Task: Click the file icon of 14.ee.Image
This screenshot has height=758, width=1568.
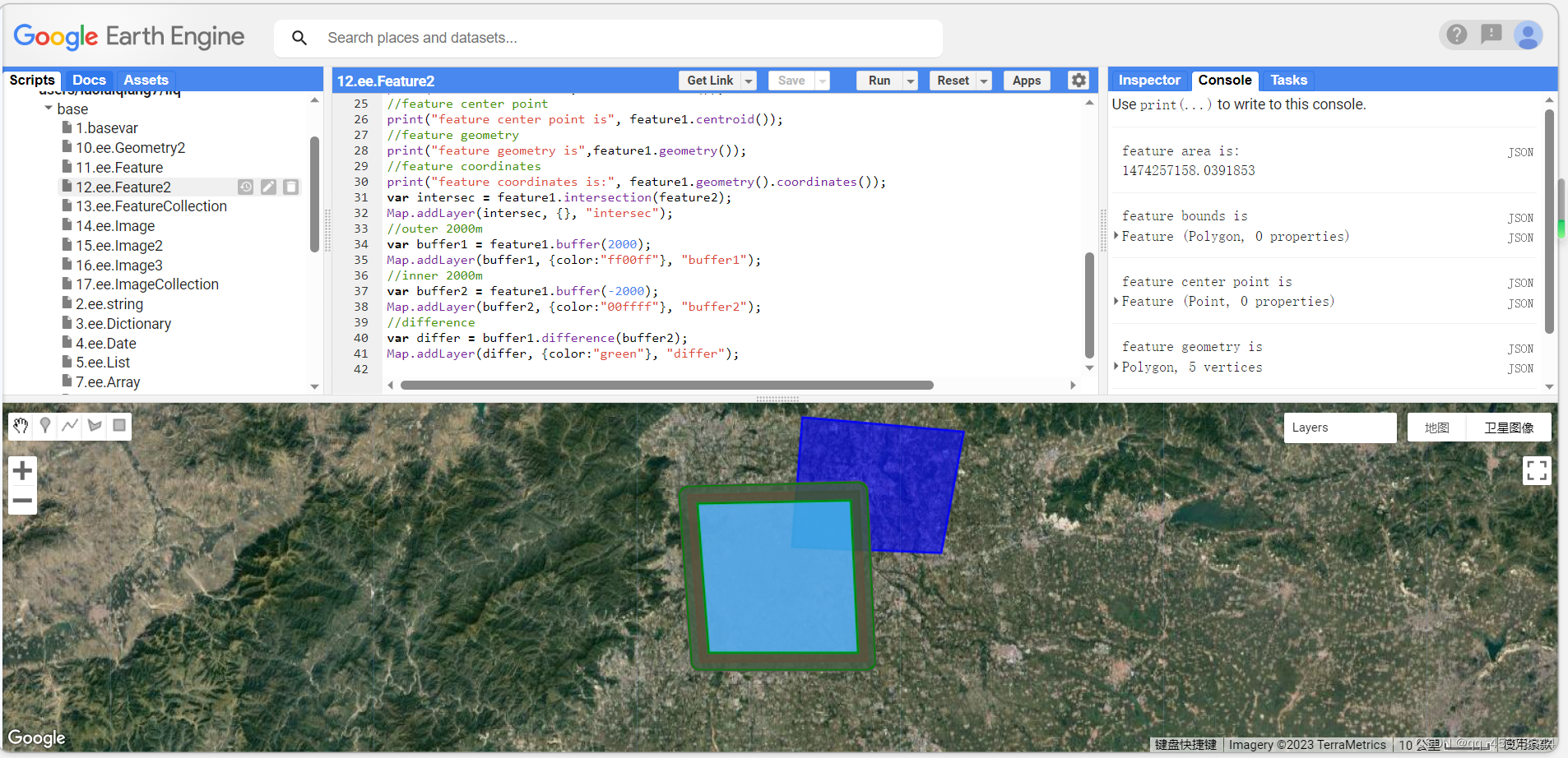Action: click(x=67, y=225)
